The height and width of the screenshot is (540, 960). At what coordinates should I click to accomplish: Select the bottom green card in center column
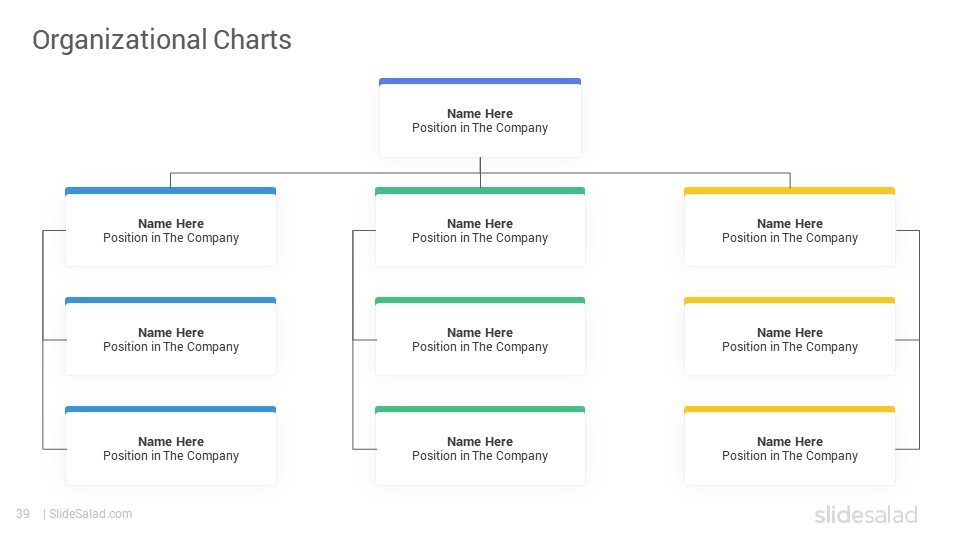[x=480, y=446]
